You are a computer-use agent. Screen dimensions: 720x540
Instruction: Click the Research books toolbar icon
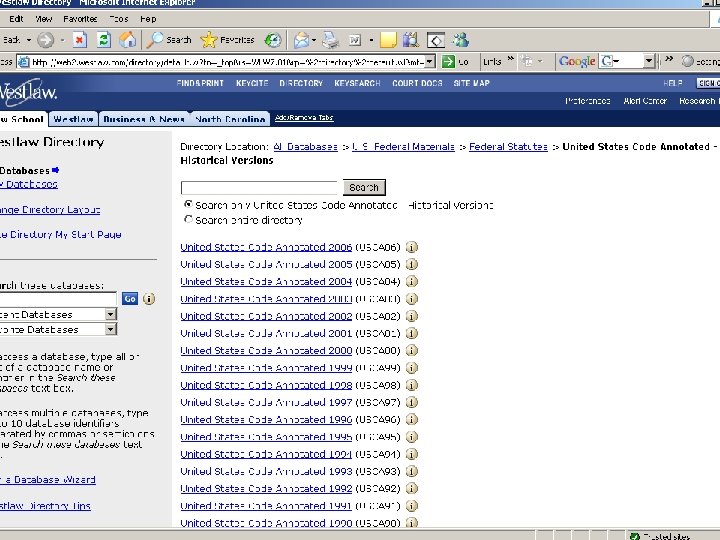coord(411,40)
